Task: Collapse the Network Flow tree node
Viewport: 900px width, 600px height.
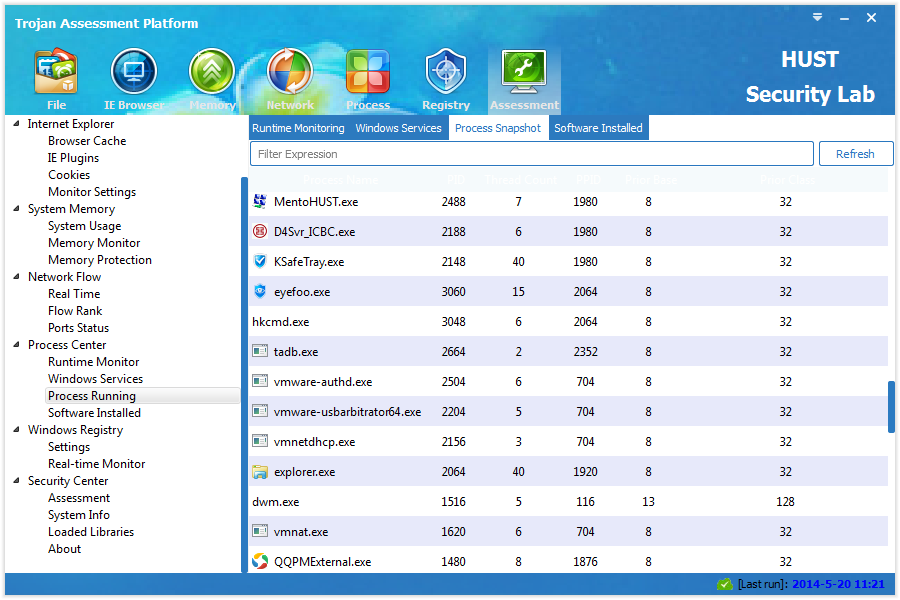Action: pyautogui.click(x=16, y=277)
